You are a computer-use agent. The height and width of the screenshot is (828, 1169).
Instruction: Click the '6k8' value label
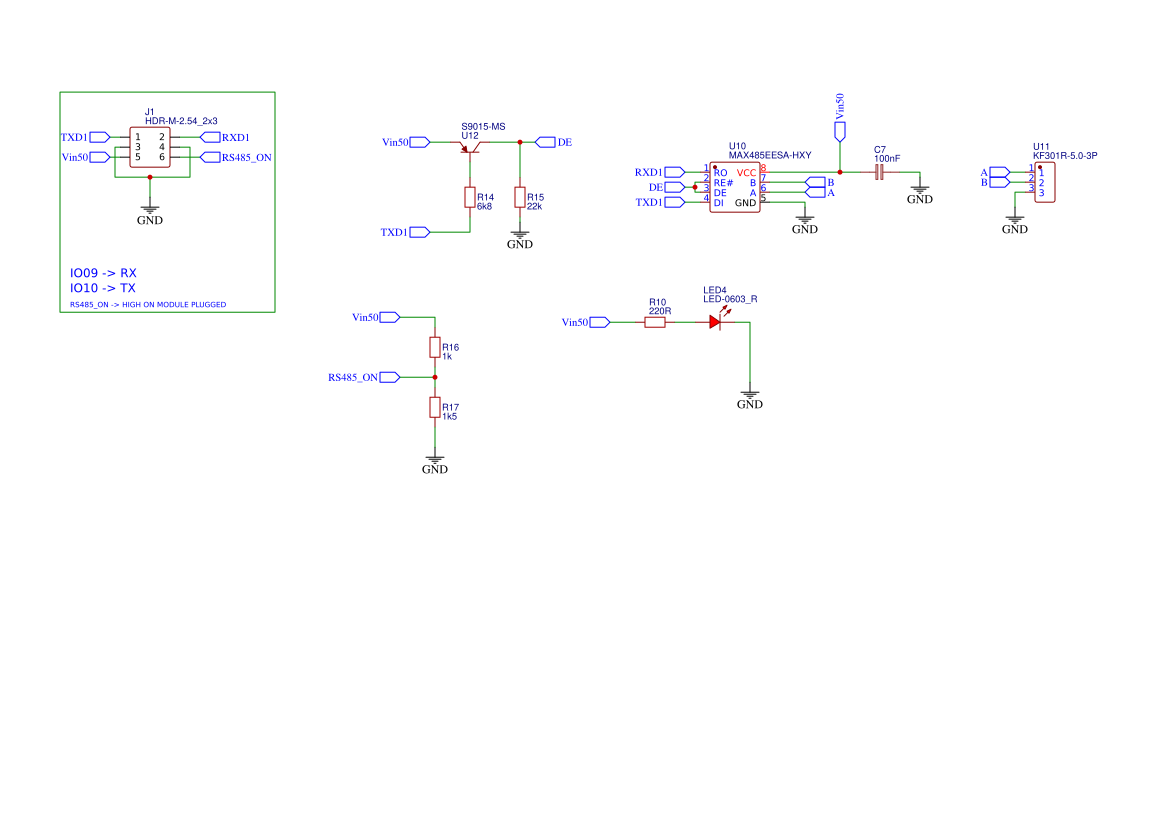point(485,206)
